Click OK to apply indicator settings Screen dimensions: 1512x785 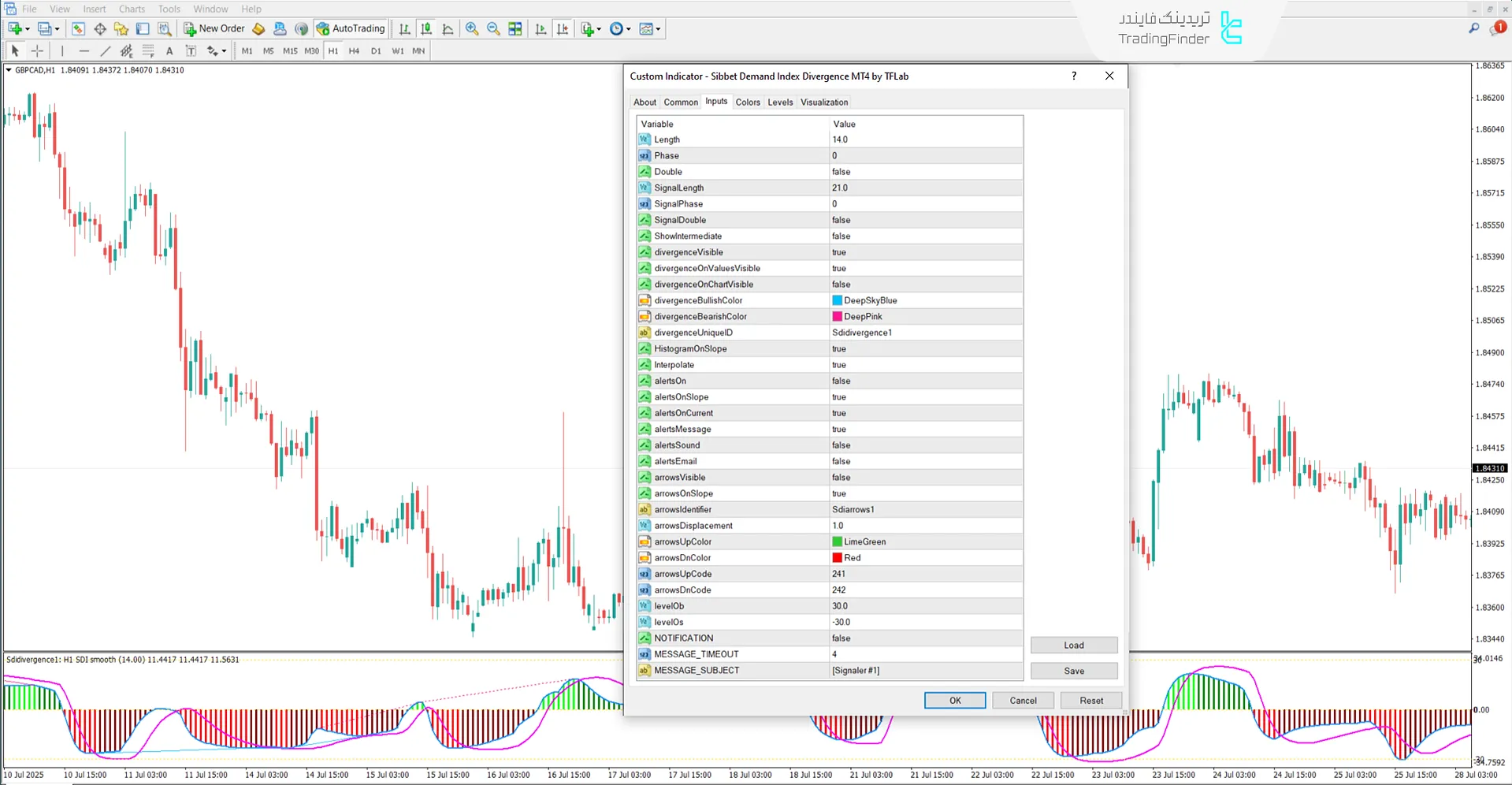point(954,700)
